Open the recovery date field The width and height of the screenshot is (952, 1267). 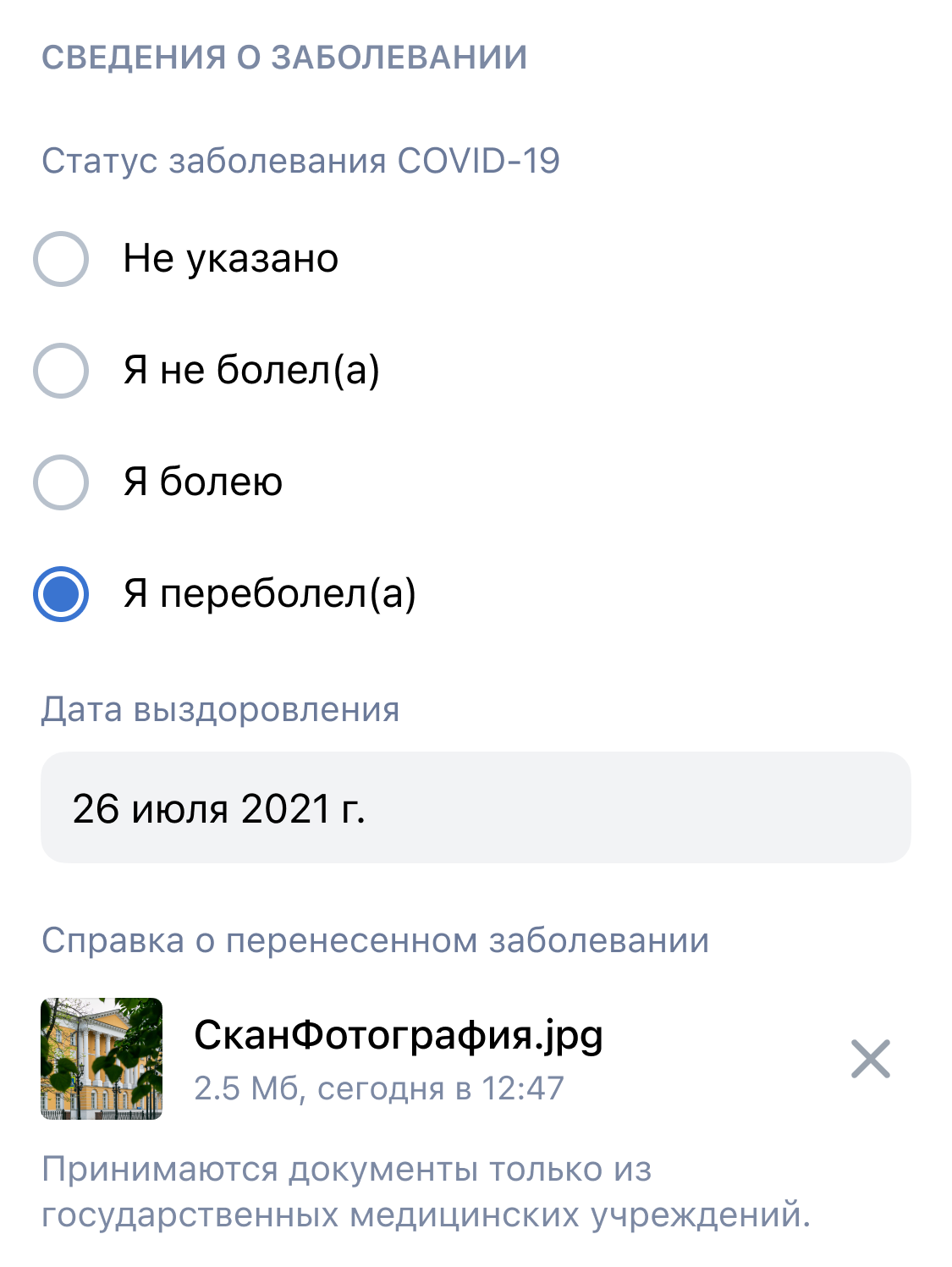(x=476, y=807)
